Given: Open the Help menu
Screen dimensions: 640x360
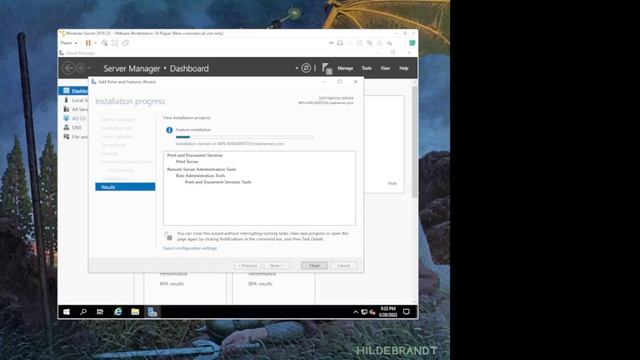Looking at the screenshot, I should click(404, 68).
